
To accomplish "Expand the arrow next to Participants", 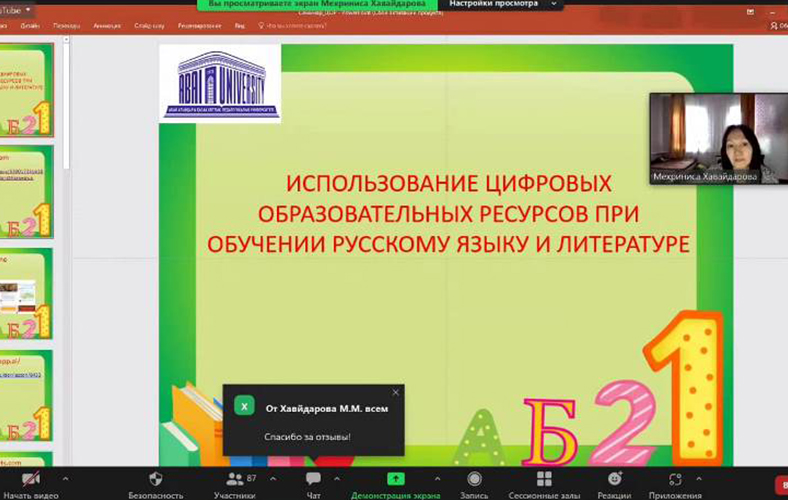I will click(x=273, y=478).
